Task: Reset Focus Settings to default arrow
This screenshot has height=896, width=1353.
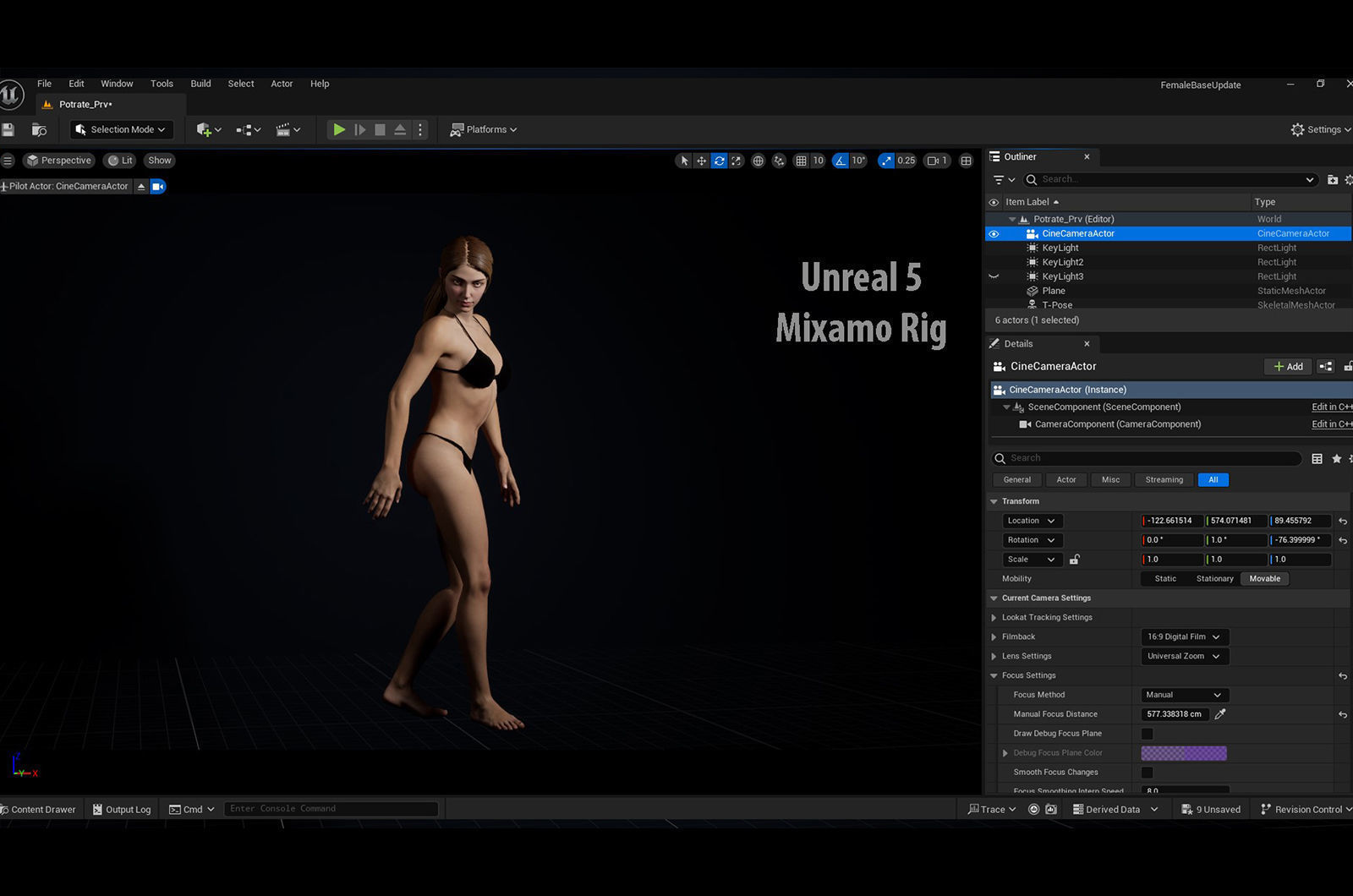Action: (1343, 676)
